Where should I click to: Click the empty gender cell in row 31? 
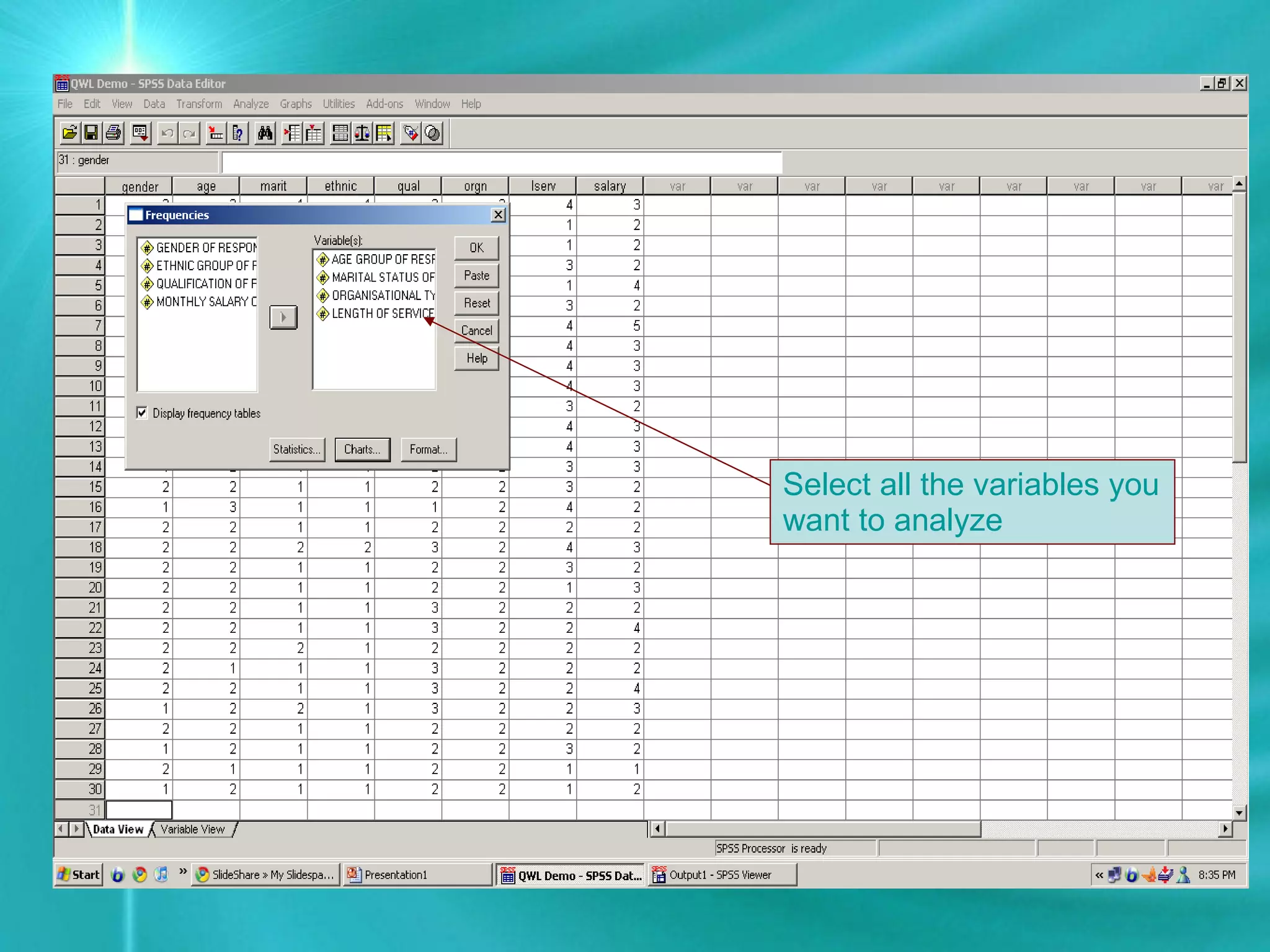(x=140, y=809)
